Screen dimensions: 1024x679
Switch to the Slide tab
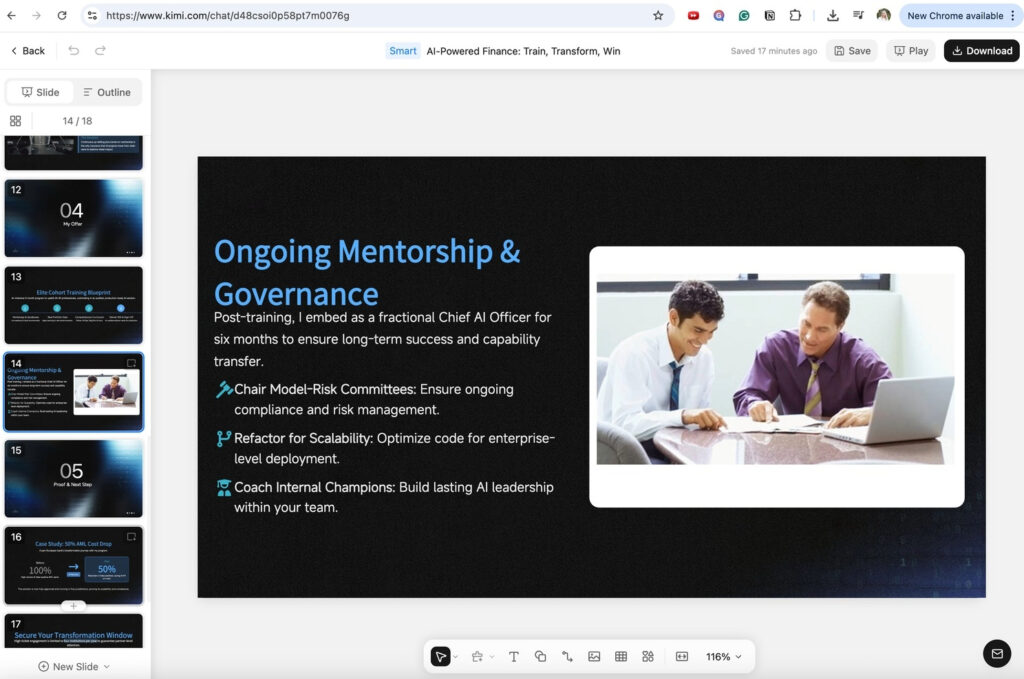40,91
